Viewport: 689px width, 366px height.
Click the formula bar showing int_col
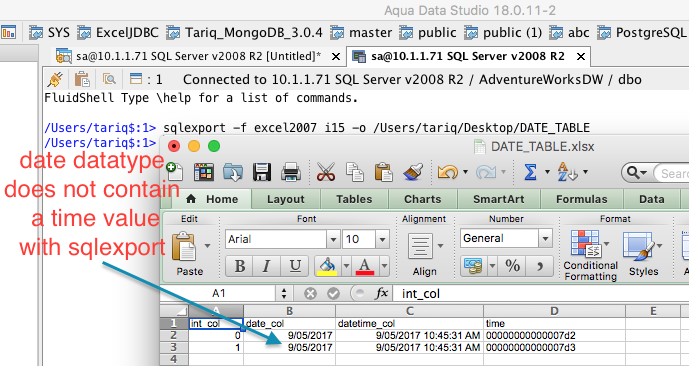[540, 294]
